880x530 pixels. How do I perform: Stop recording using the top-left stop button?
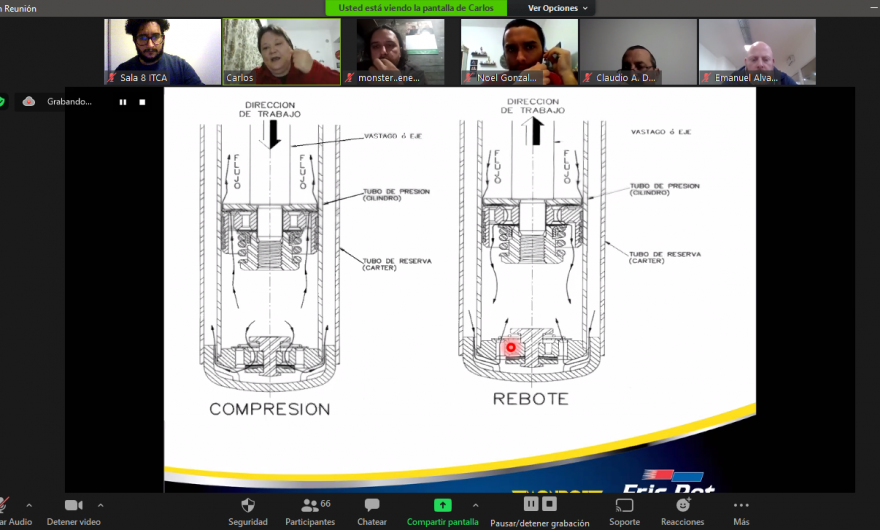pos(142,101)
